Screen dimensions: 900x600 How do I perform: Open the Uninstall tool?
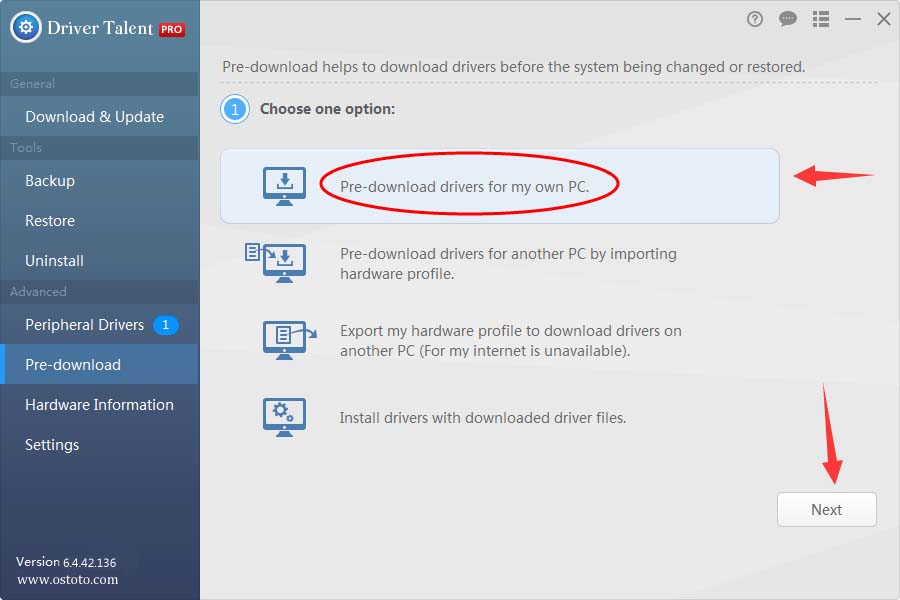(99, 261)
